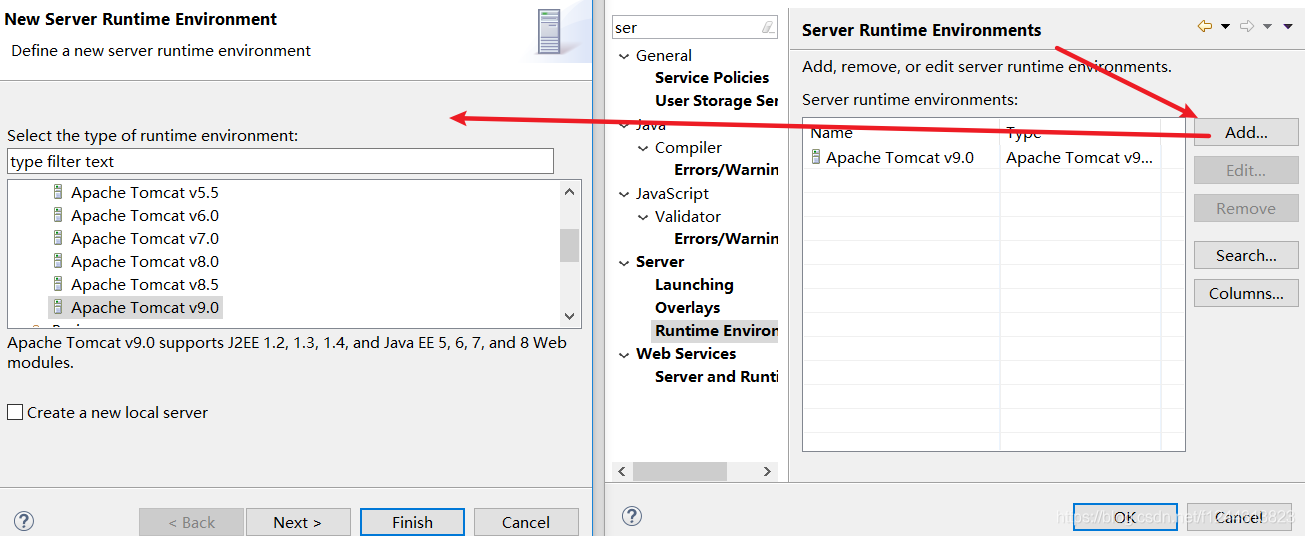Click the type filter text field
Screen dimensions: 1305x536
pyautogui.click(x=280, y=161)
